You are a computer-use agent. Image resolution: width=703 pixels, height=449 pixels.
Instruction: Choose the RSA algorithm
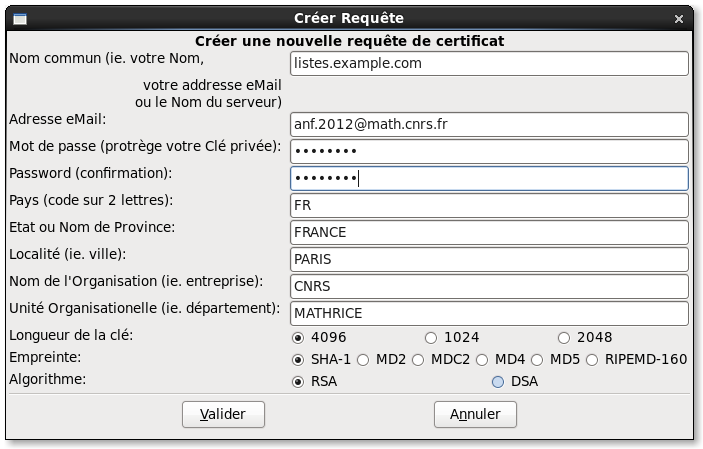click(x=297, y=381)
